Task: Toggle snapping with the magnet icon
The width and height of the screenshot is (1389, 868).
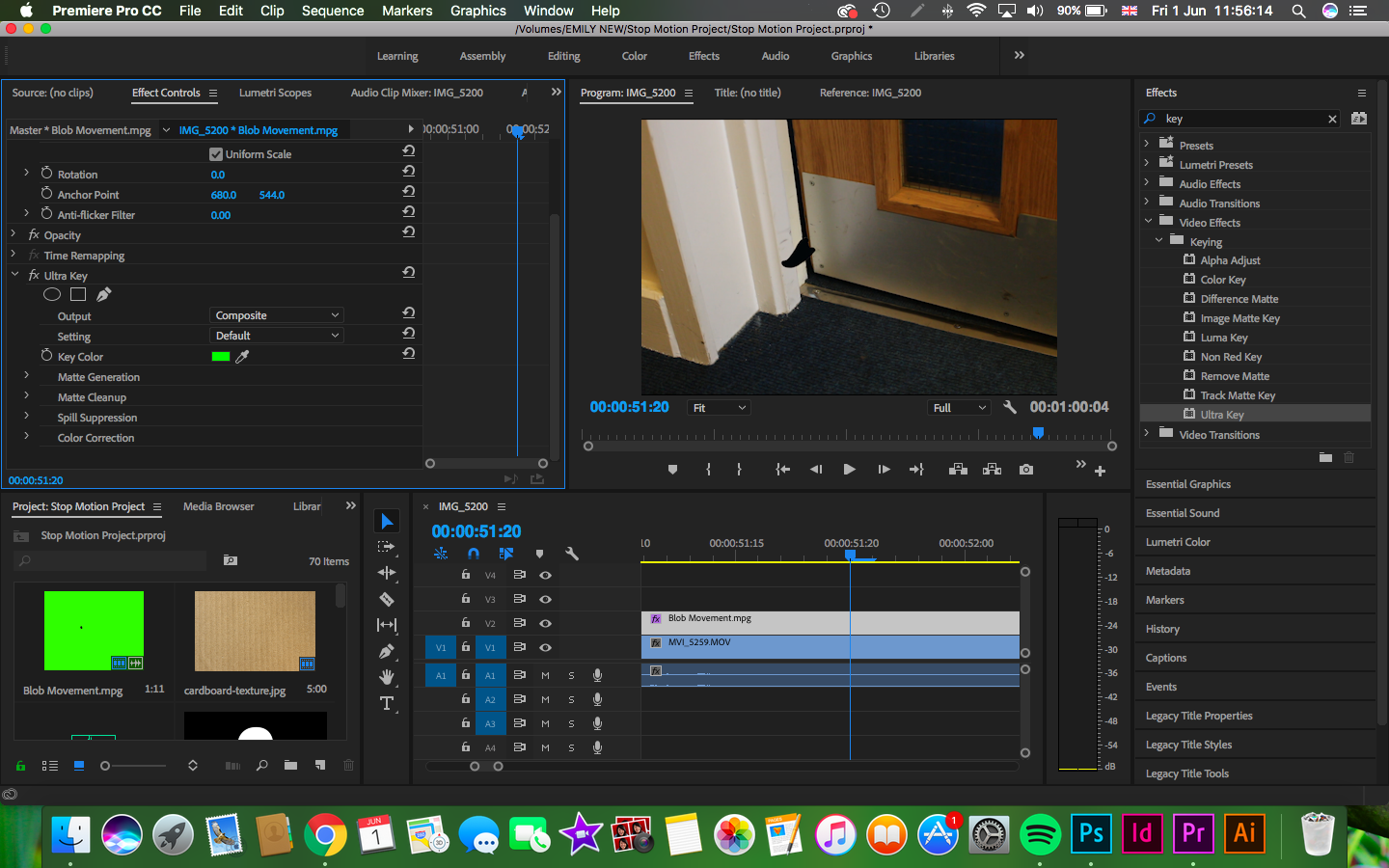Action: [x=475, y=553]
